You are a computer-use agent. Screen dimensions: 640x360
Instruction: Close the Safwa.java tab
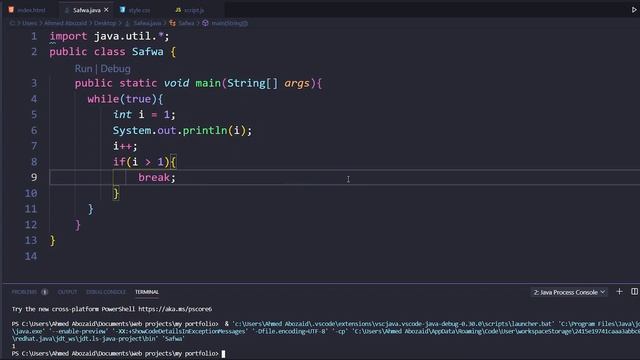coord(107,9)
